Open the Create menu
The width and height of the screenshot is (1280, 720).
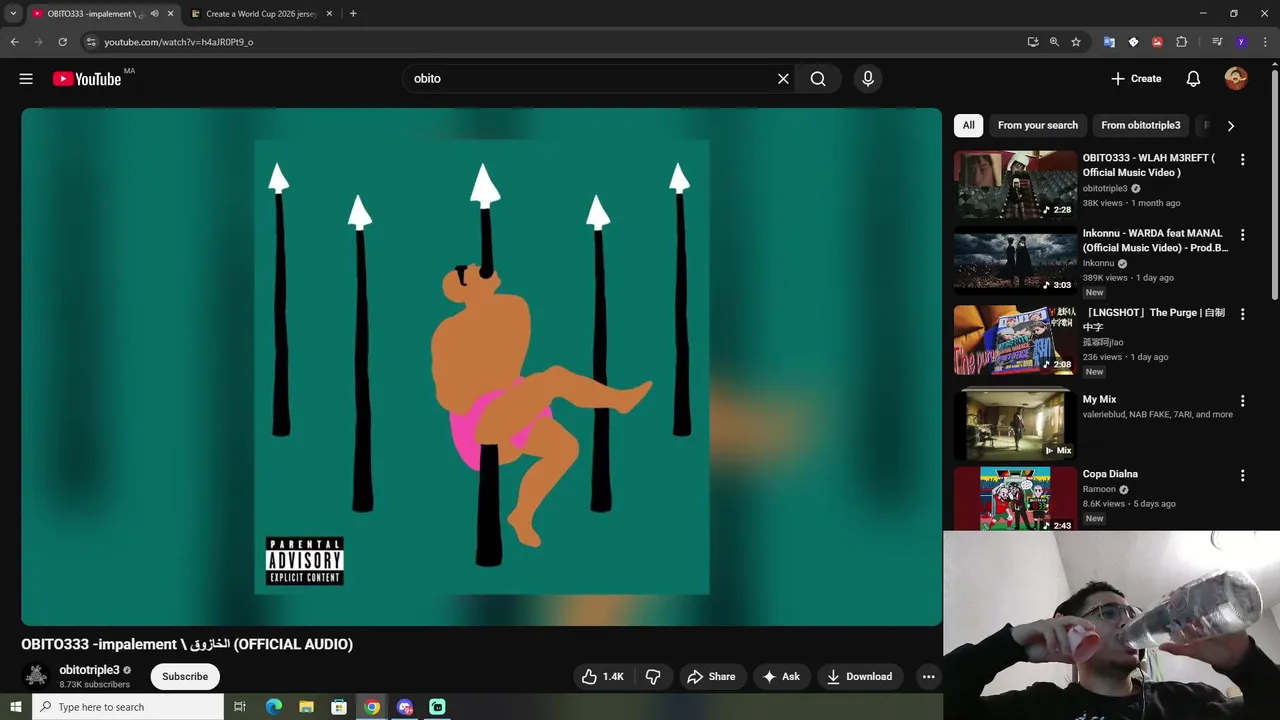click(1136, 79)
